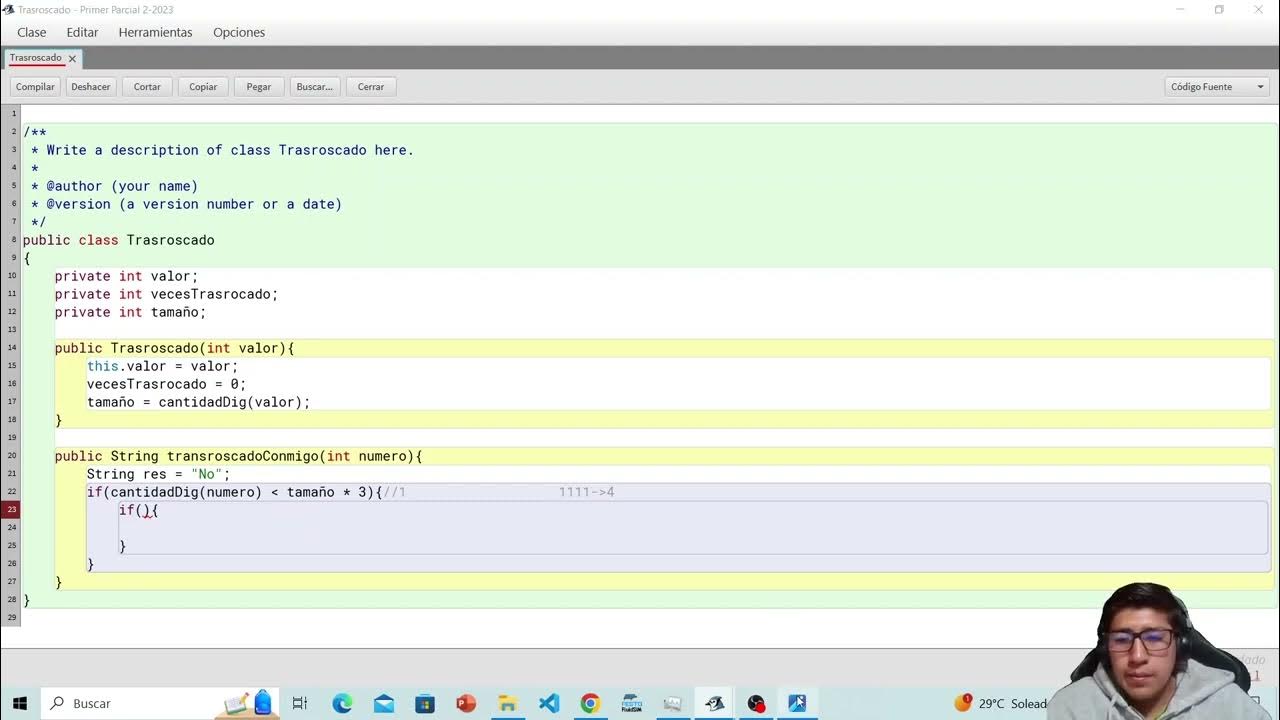Open the Windows Start menu
This screenshot has height=720, width=1280.
(x=20, y=703)
